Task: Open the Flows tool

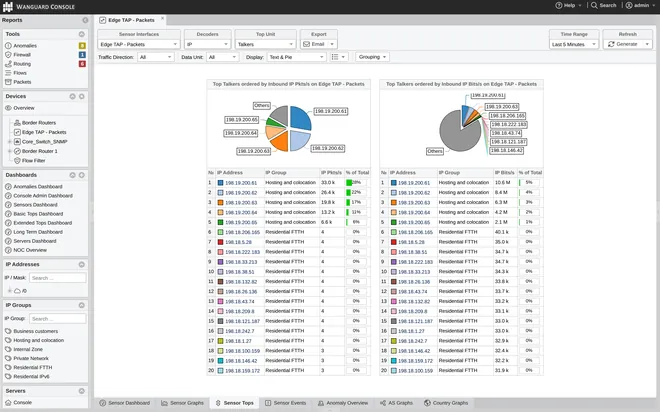Action: (20, 73)
